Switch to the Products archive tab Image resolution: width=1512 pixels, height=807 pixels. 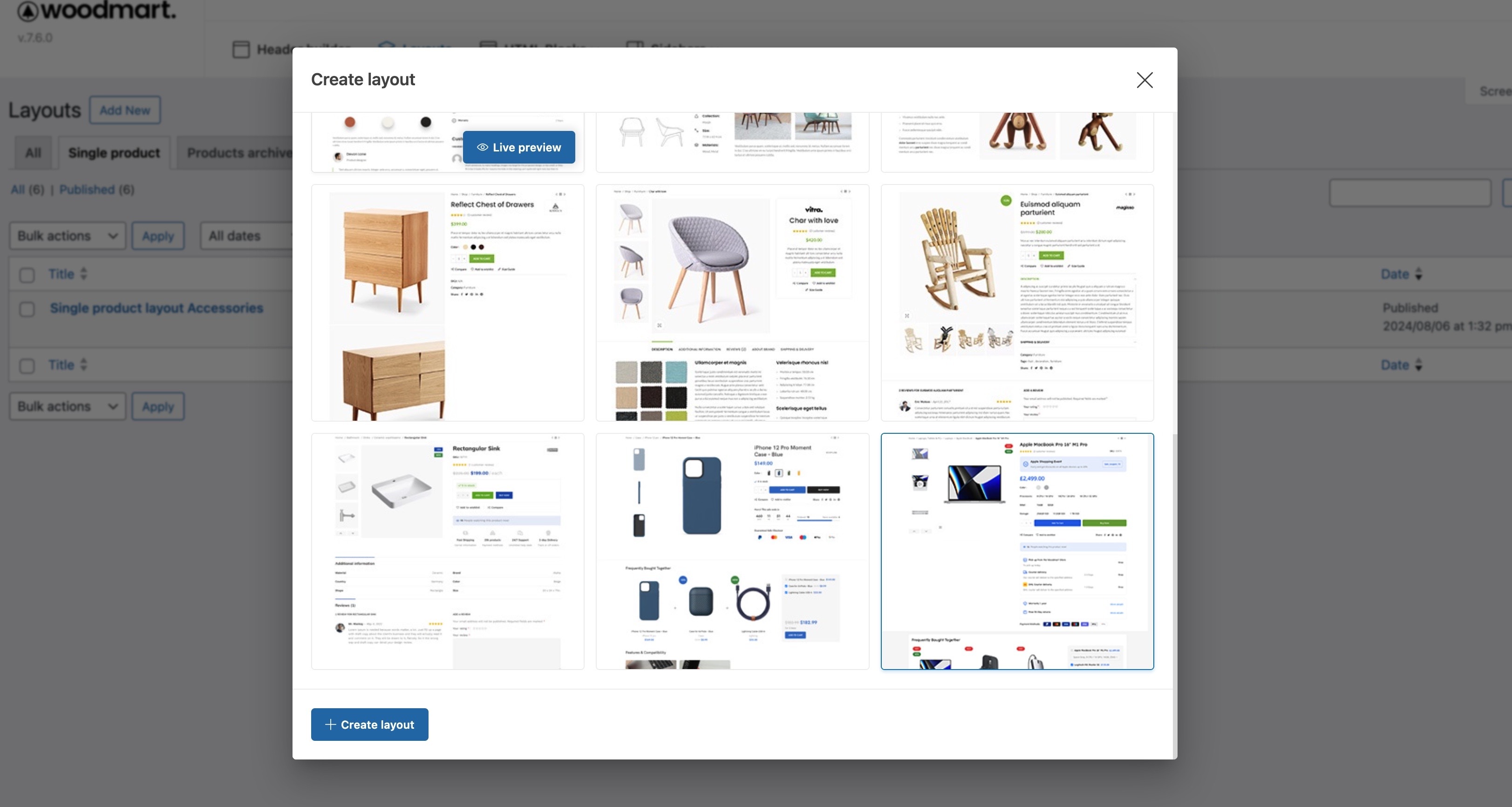point(238,153)
